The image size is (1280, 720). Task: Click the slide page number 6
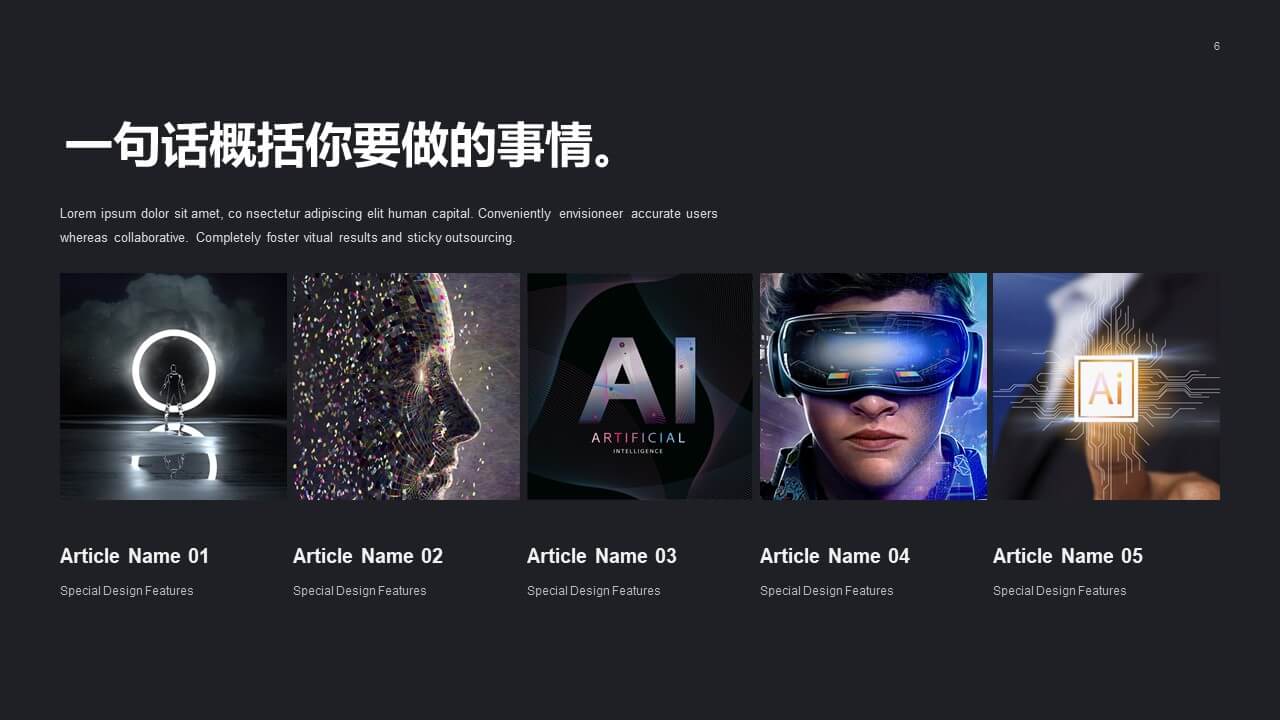click(1217, 46)
